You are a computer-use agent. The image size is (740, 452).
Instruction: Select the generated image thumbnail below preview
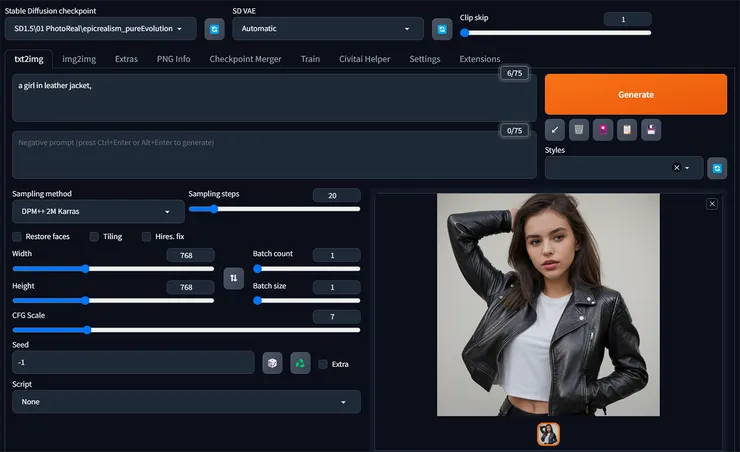pyautogui.click(x=548, y=434)
